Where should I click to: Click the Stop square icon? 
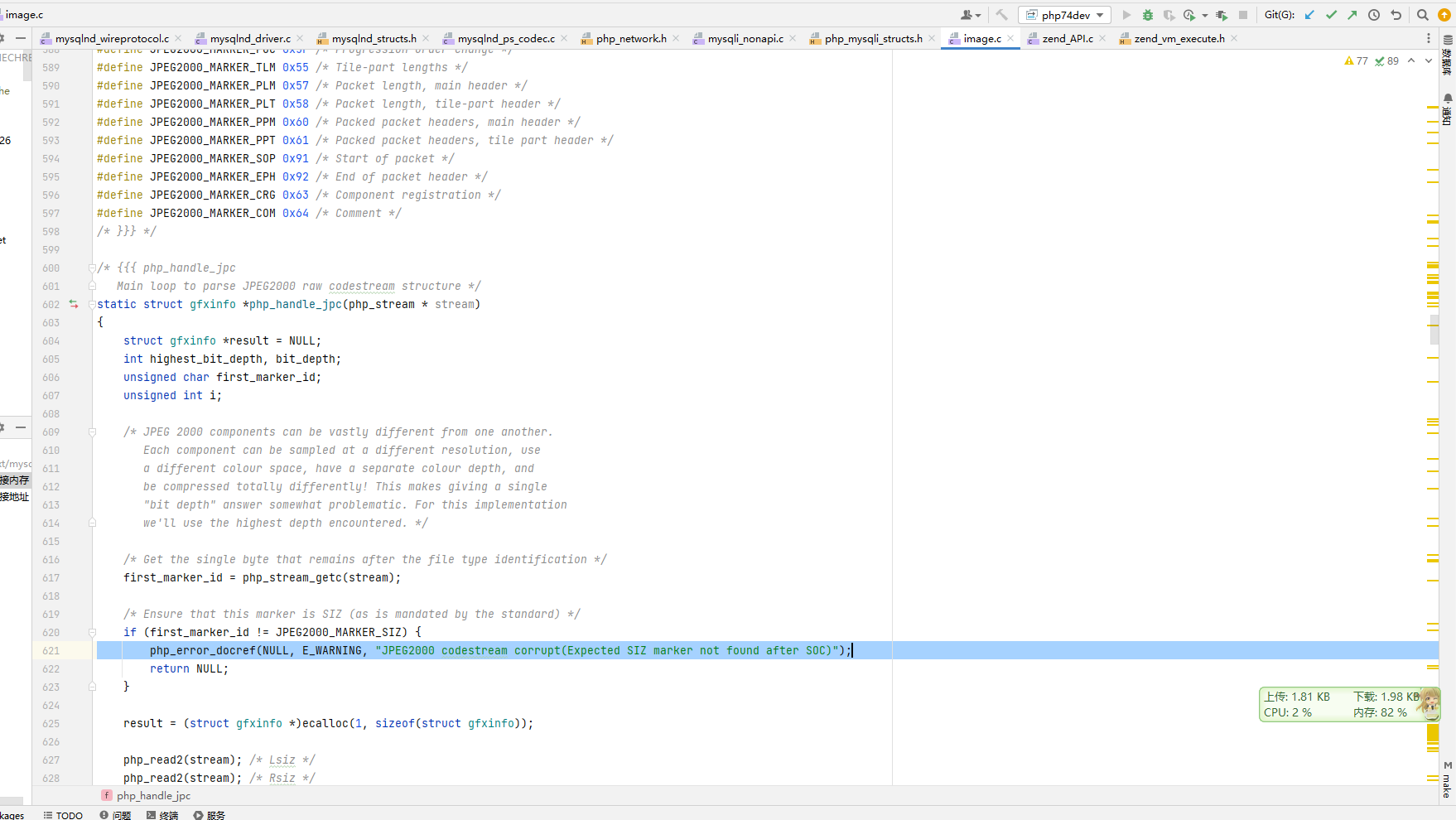tap(1243, 15)
